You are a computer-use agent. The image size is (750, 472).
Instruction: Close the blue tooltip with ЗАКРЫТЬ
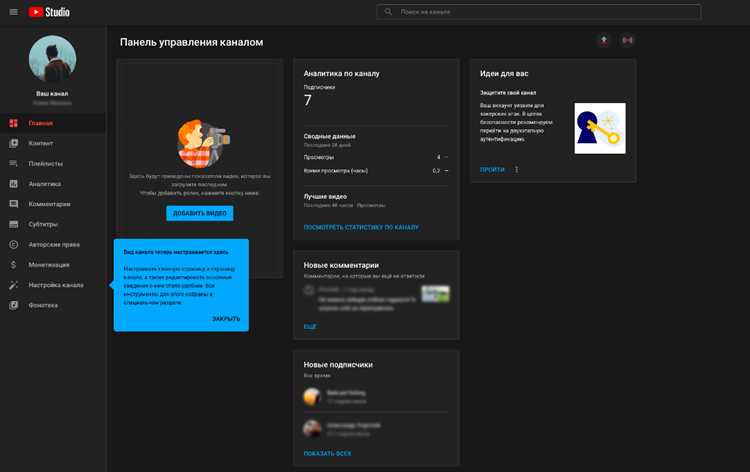click(226, 319)
